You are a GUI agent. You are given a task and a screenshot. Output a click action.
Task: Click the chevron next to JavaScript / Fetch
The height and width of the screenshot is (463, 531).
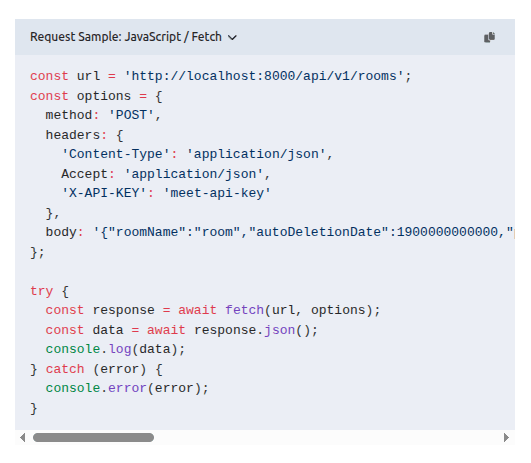pos(232,38)
